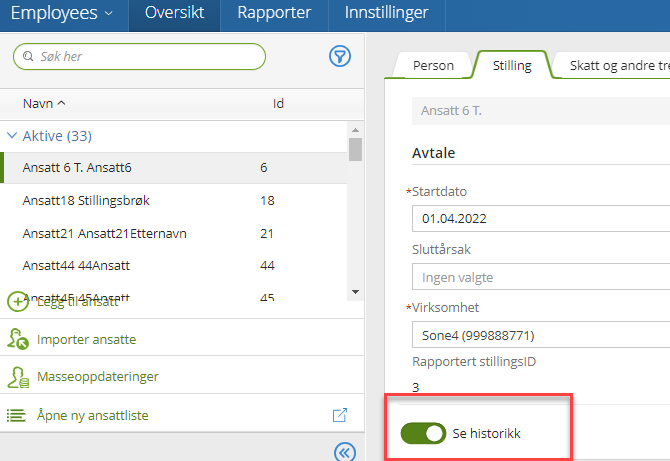The image size is (670, 461).
Task: Click the Avtale section heading
Action: pyautogui.click(x=433, y=153)
